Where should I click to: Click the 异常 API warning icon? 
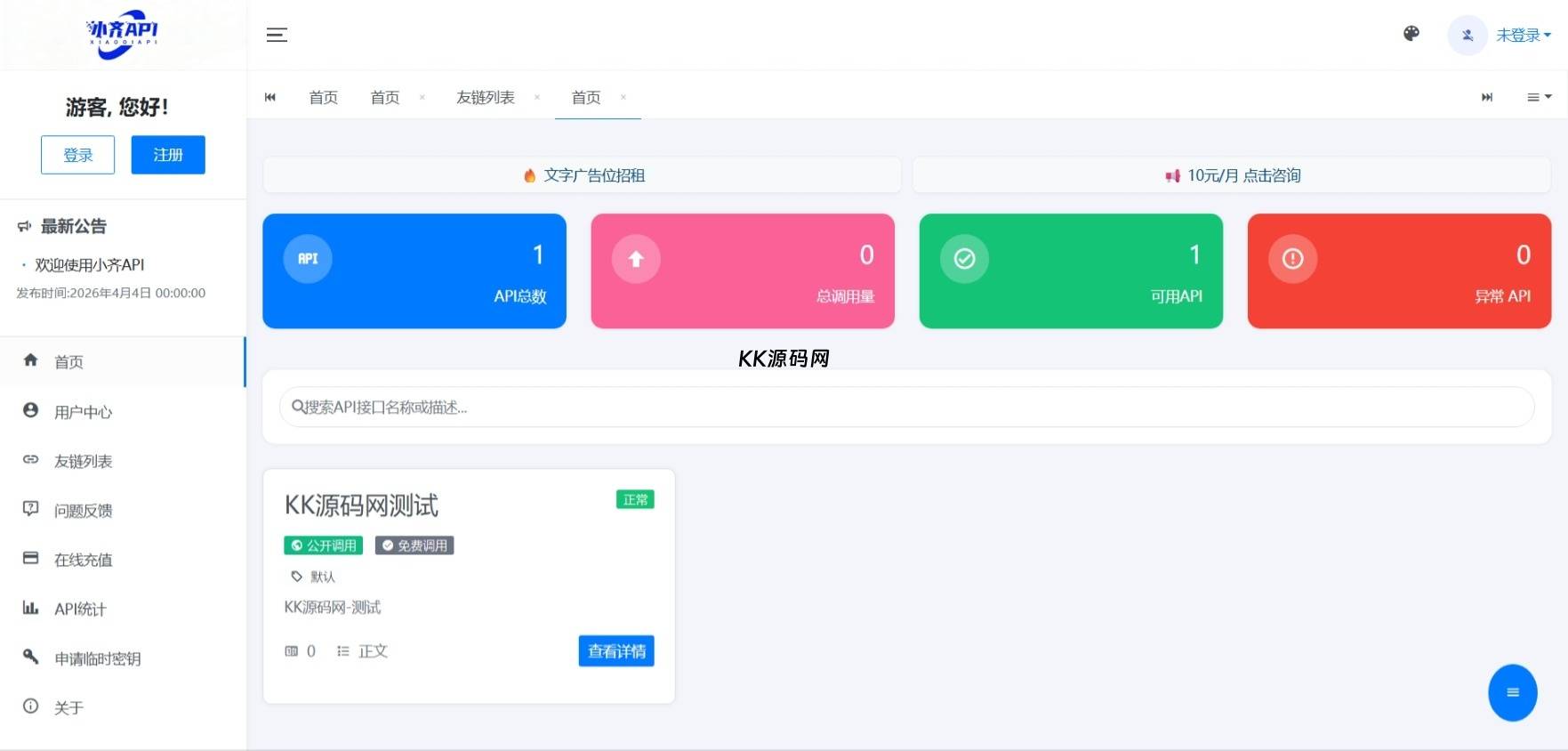1292,259
